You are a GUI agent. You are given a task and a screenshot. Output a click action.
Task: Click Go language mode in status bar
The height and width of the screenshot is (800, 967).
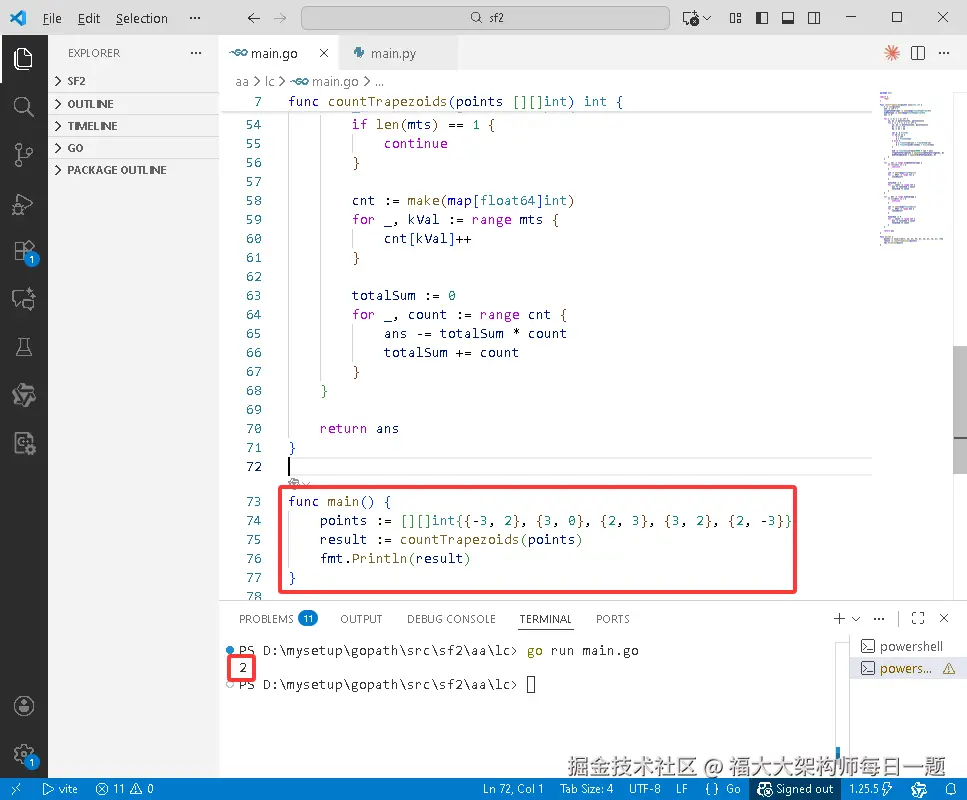coord(733,789)
